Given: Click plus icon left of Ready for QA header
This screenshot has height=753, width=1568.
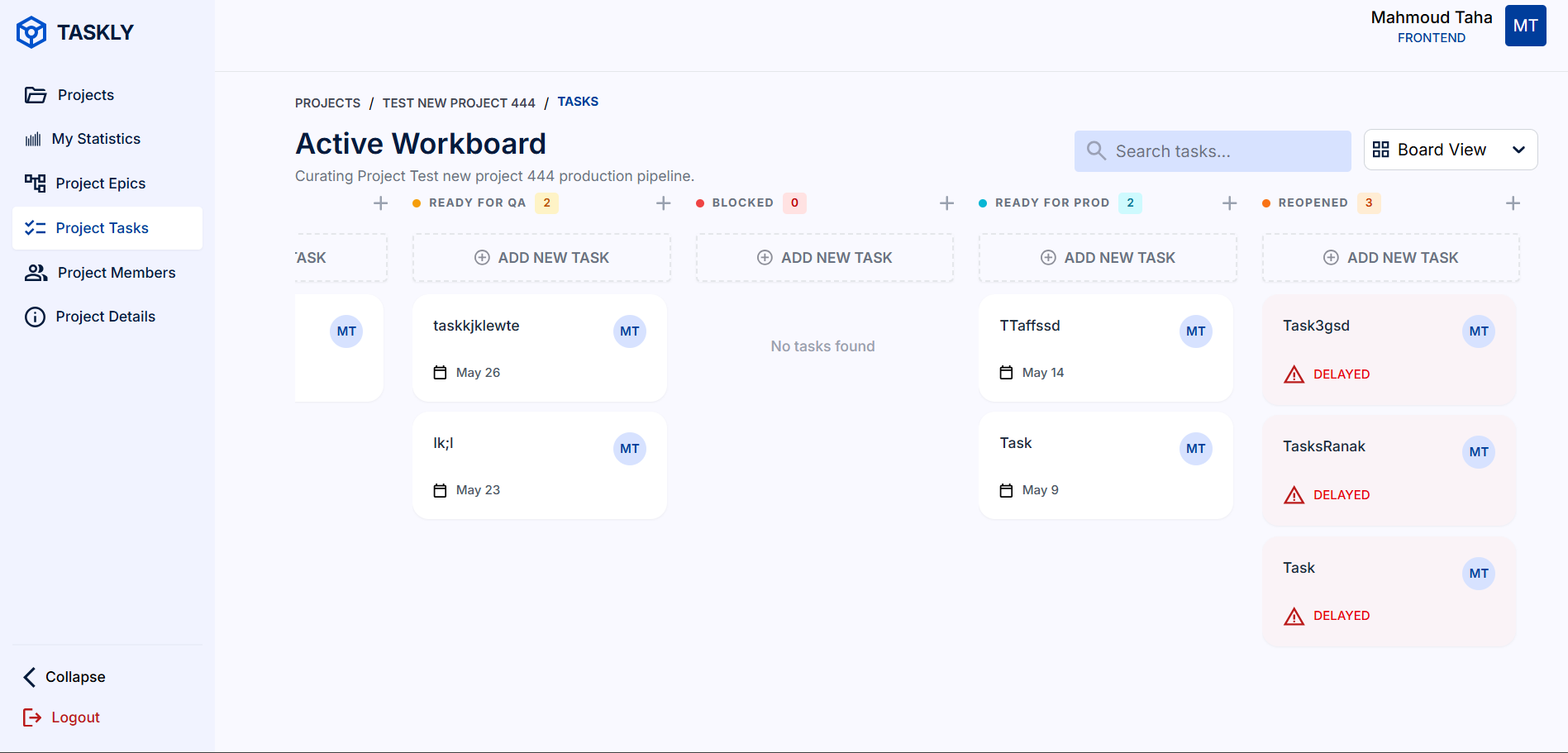Looking at the screenshot, I should pos(380,203).
